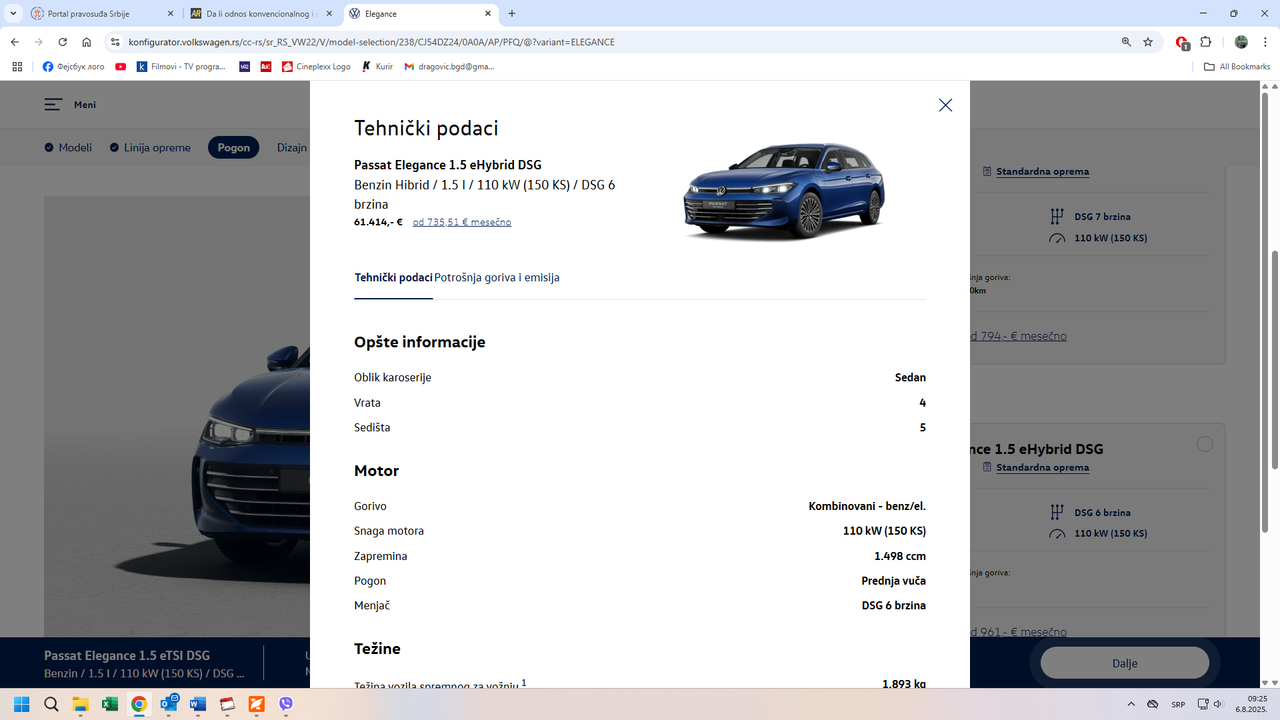This screenshot has width=1280, height=720.
Task: Bookmark this page with the star icon
Action: click(x=1148, y=42)
